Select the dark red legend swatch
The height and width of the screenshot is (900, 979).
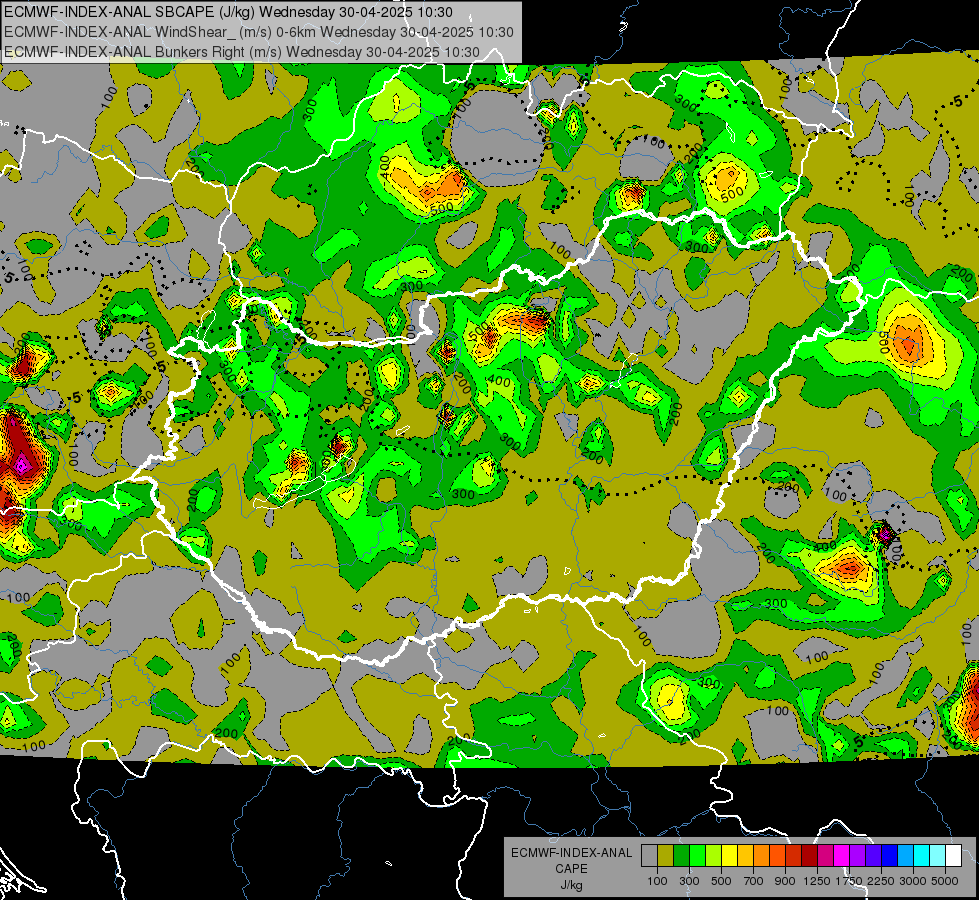click(x=809, y=855)
